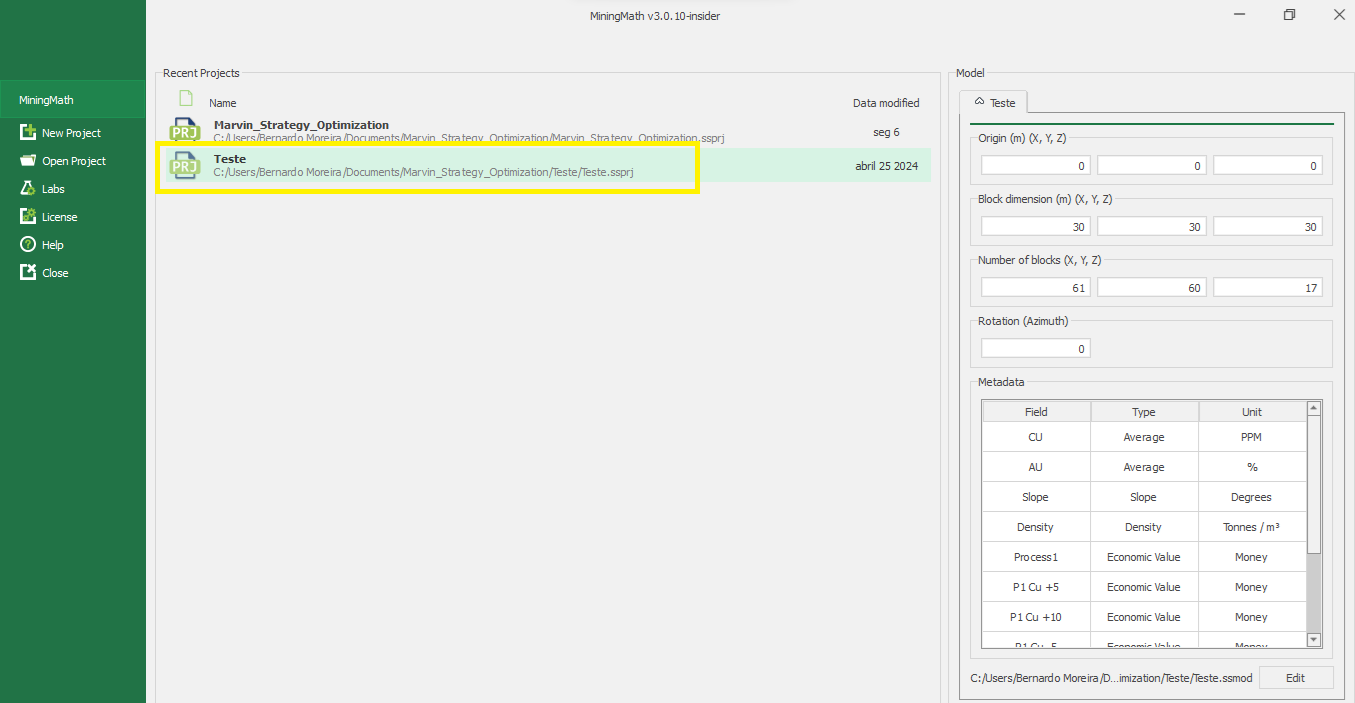The width and height of the screenshot is (1355, 703).
Task: Click the Marvin_Strategy_Optimization project file icon
Action: point(185,131)
